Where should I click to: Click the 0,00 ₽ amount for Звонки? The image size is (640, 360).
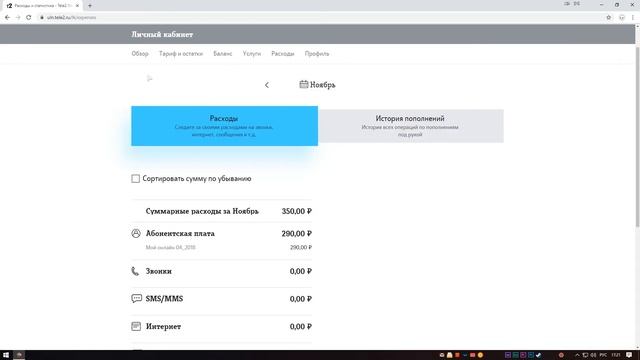point(300,271)
